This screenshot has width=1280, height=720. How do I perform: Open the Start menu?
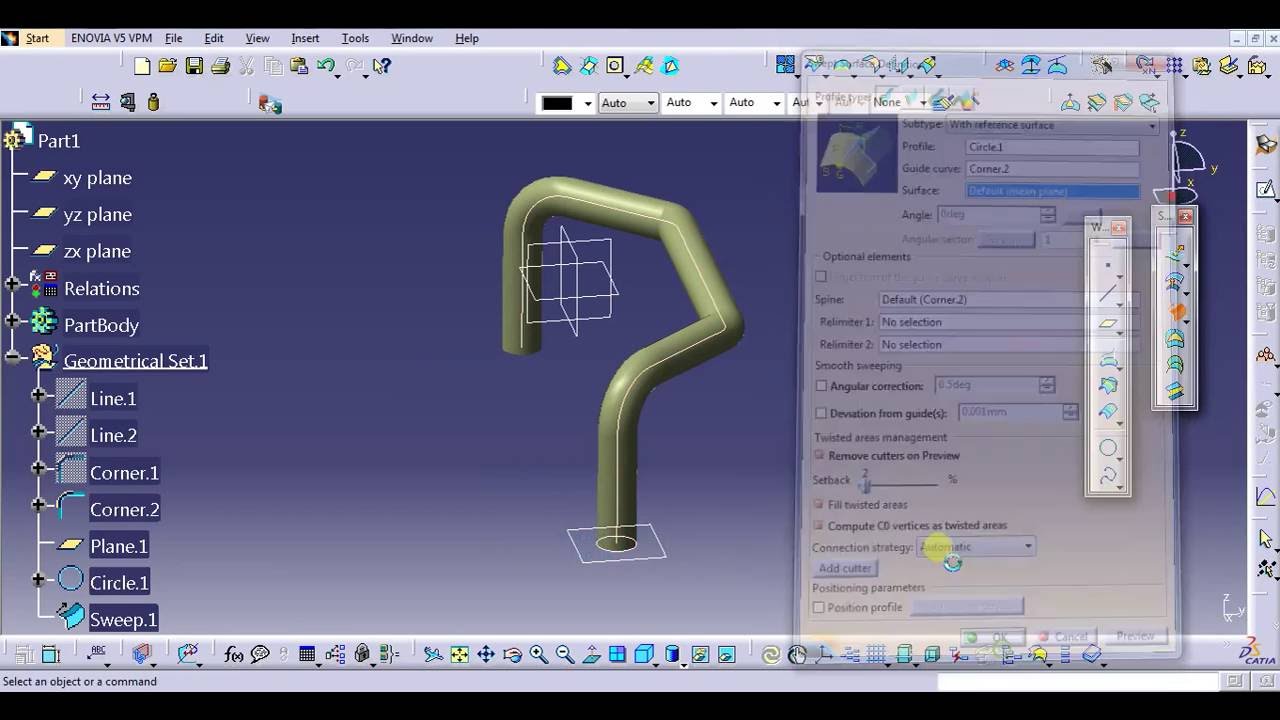click(x=37, y=38)
